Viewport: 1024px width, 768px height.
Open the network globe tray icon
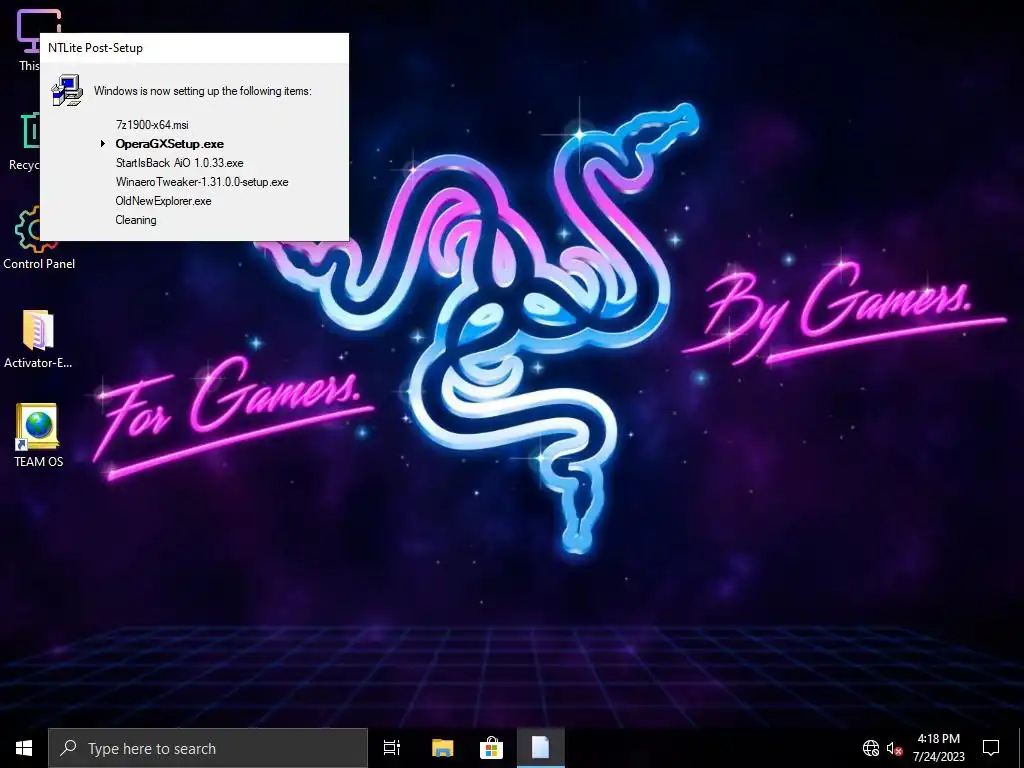tap(871, 748)
